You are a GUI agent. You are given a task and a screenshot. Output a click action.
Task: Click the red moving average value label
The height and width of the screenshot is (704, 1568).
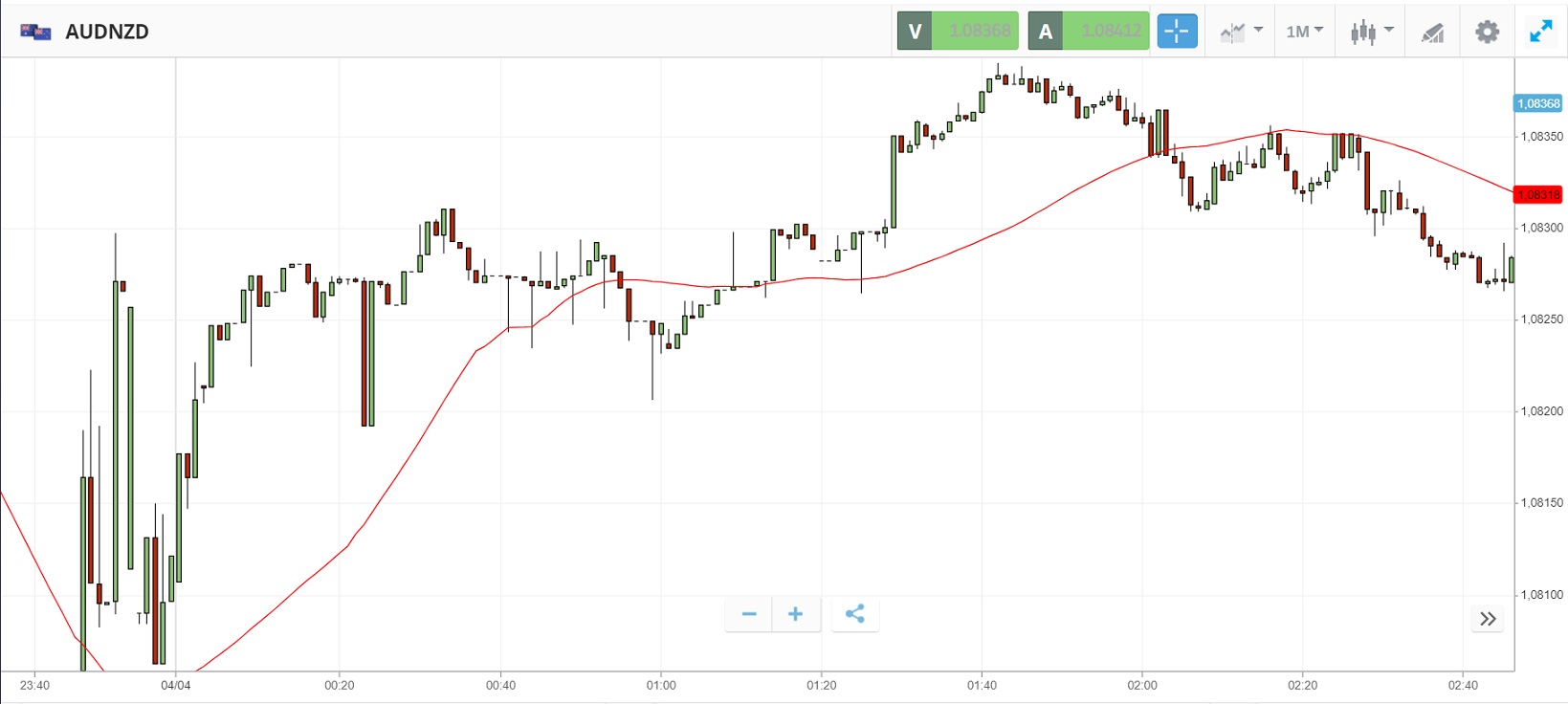pos(1538,195)
